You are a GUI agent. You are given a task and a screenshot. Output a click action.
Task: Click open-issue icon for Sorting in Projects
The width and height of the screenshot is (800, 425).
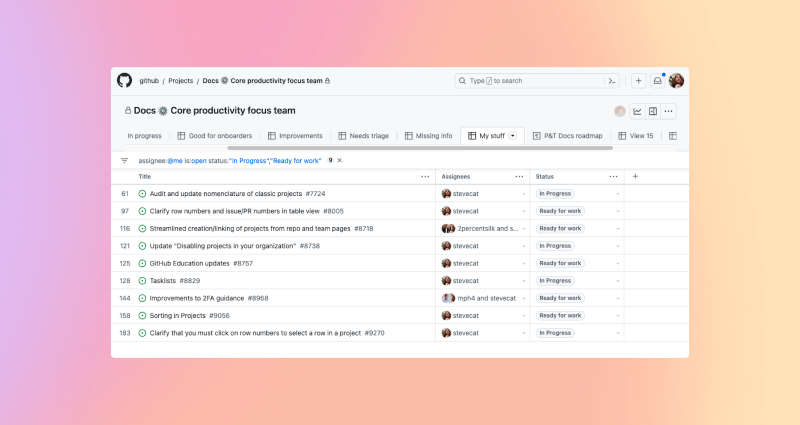coord(142,315)
